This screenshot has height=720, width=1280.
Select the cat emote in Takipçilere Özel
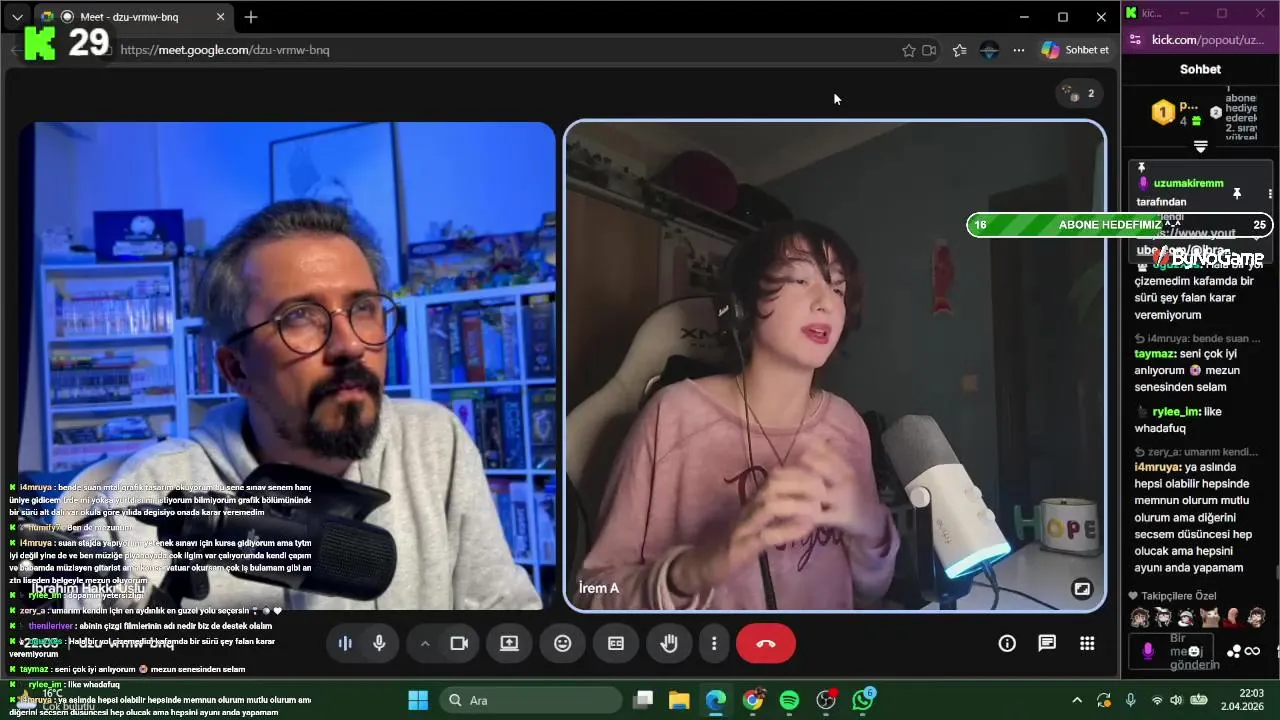coord(1209,617)
